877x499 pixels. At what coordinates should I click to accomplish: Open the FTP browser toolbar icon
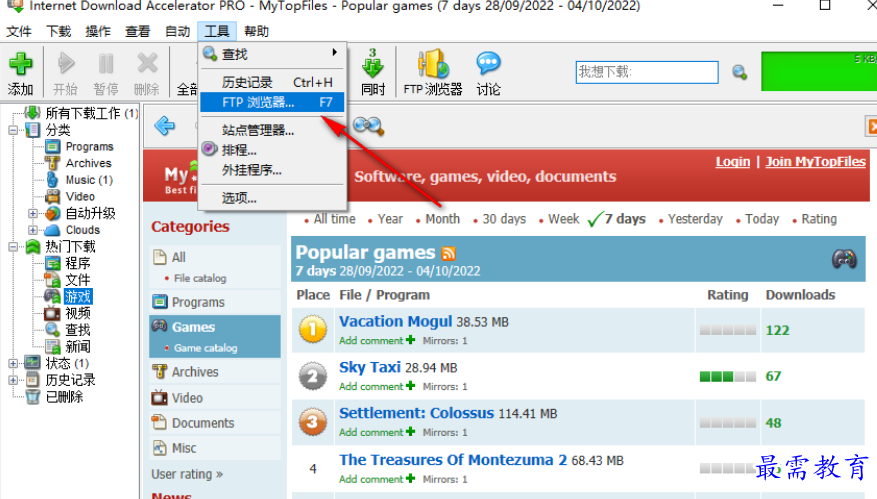[433, 63]
